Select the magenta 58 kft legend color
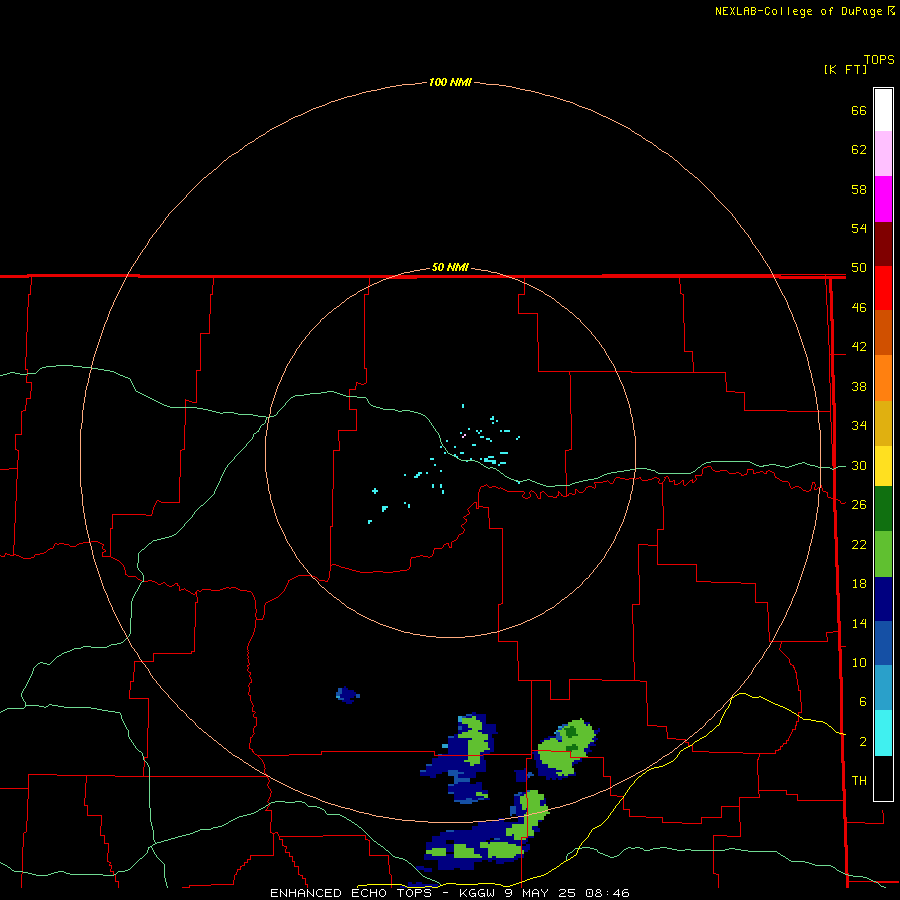The image size is (900, 900). 883,199
